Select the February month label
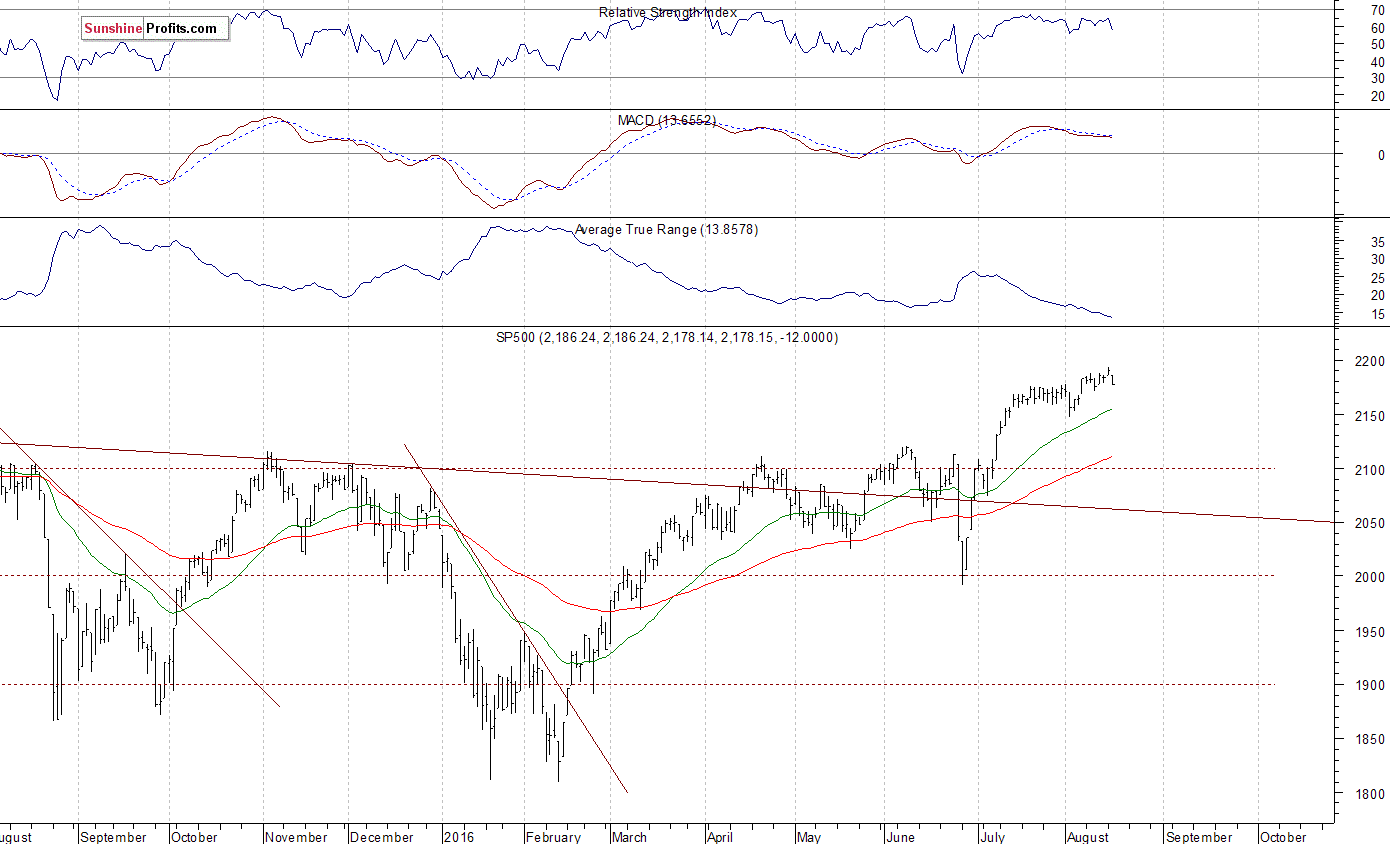 (x=553, y=837)
